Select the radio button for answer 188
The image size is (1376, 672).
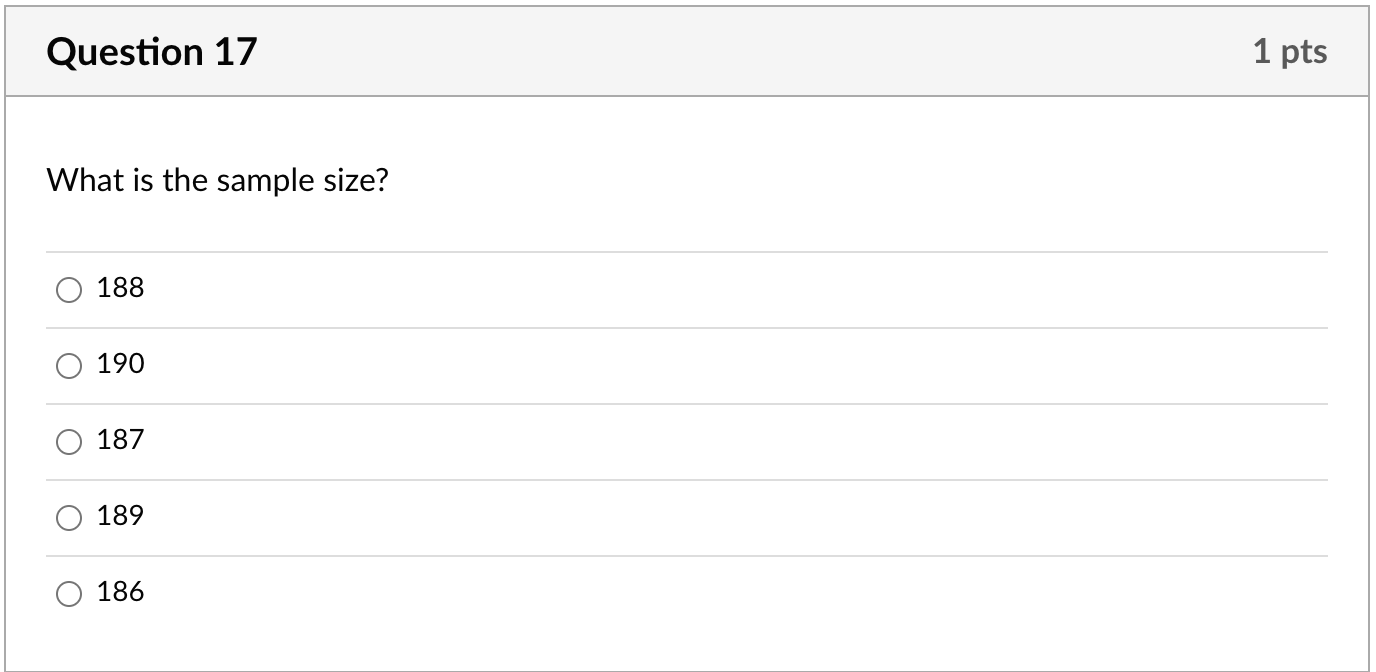[x=68, y=290]
